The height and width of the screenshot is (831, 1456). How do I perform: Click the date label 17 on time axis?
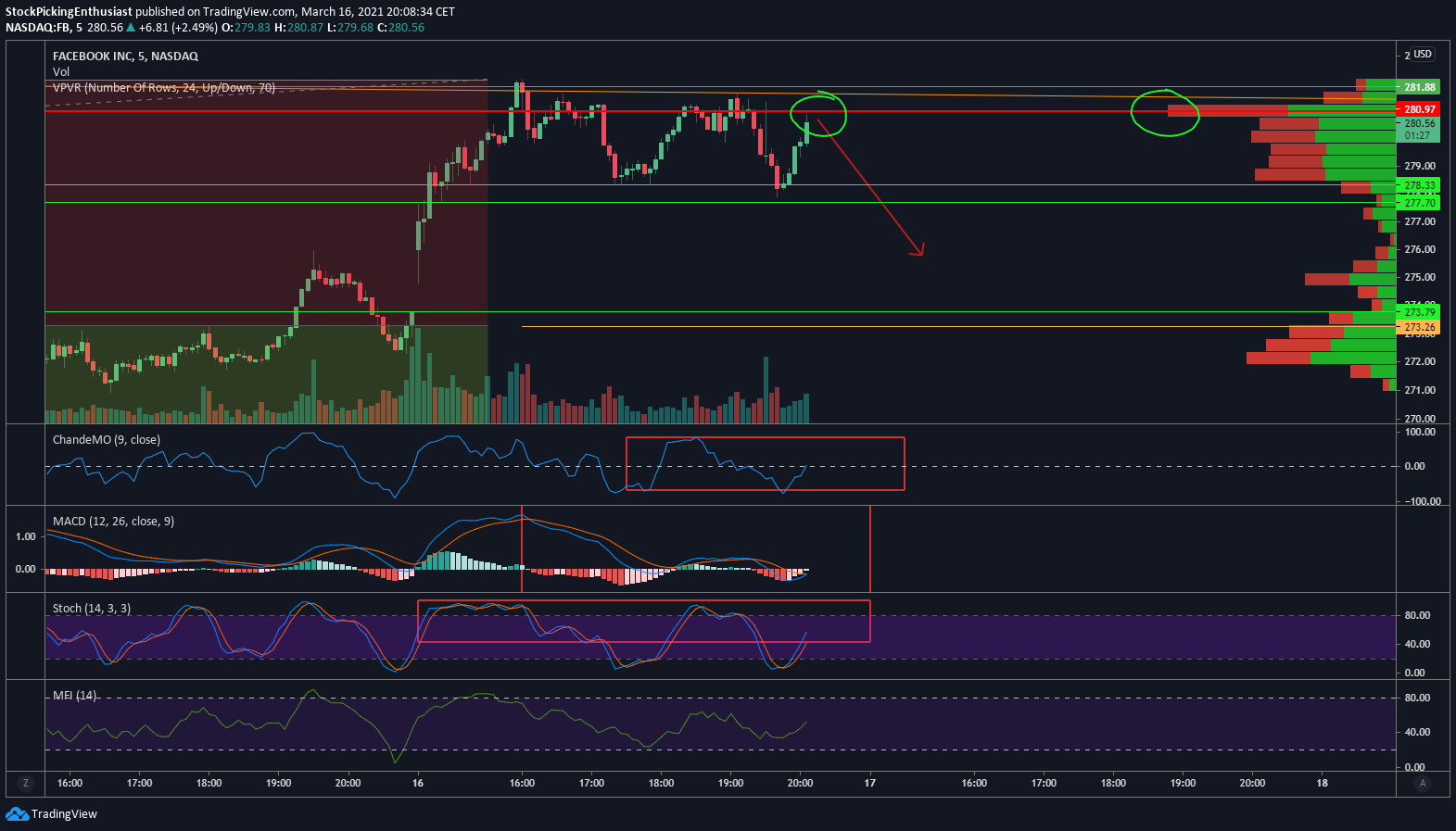tap(870, 784)
